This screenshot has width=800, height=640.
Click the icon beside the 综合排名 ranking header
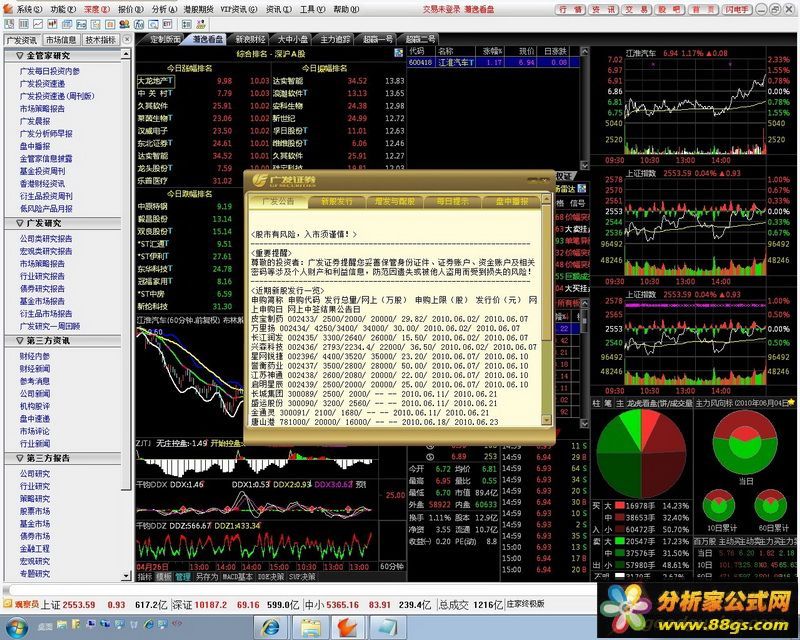pyautogui.click(x=398, y=53)
